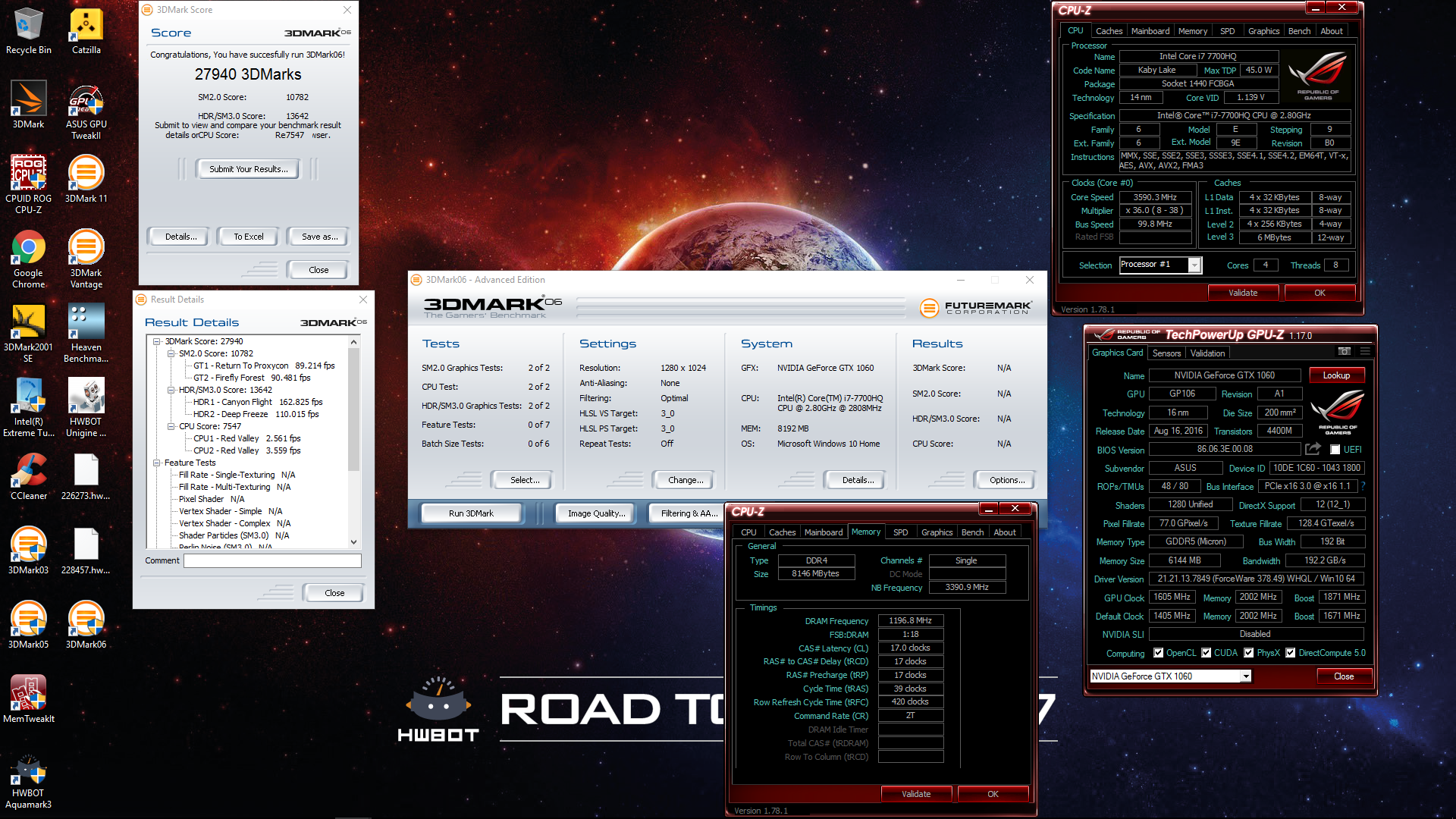Select HDR2 - Deep Freeze tree row
This screenshot has height=819, width=1456.
point(256,414)
